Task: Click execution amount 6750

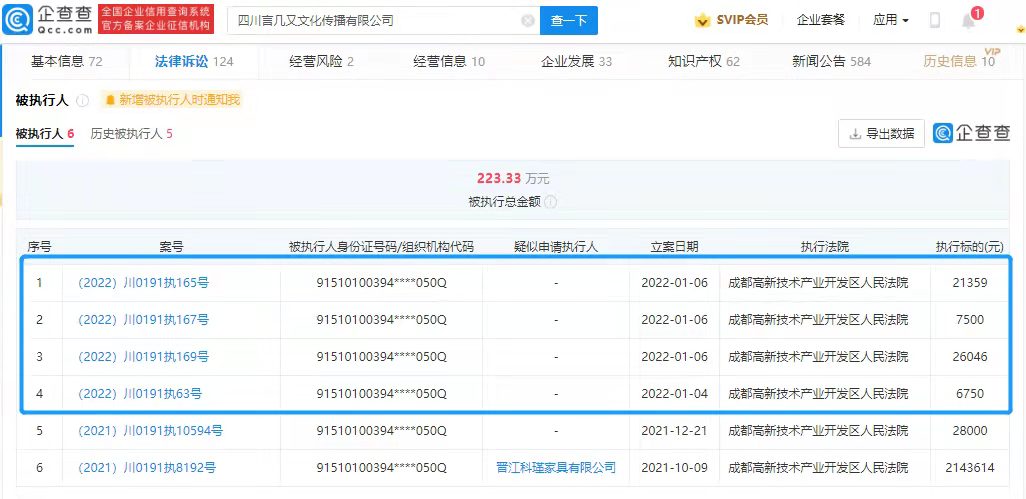Action: point(970,394)
